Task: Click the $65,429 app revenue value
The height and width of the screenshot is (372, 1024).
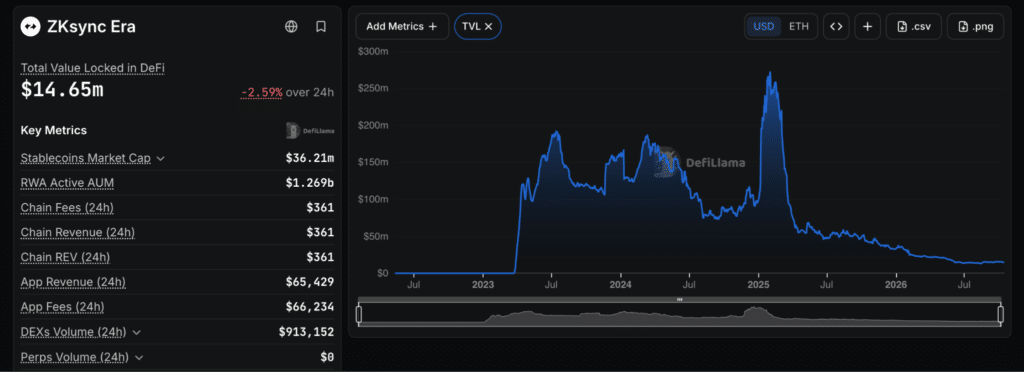Action: coord(310,282)
